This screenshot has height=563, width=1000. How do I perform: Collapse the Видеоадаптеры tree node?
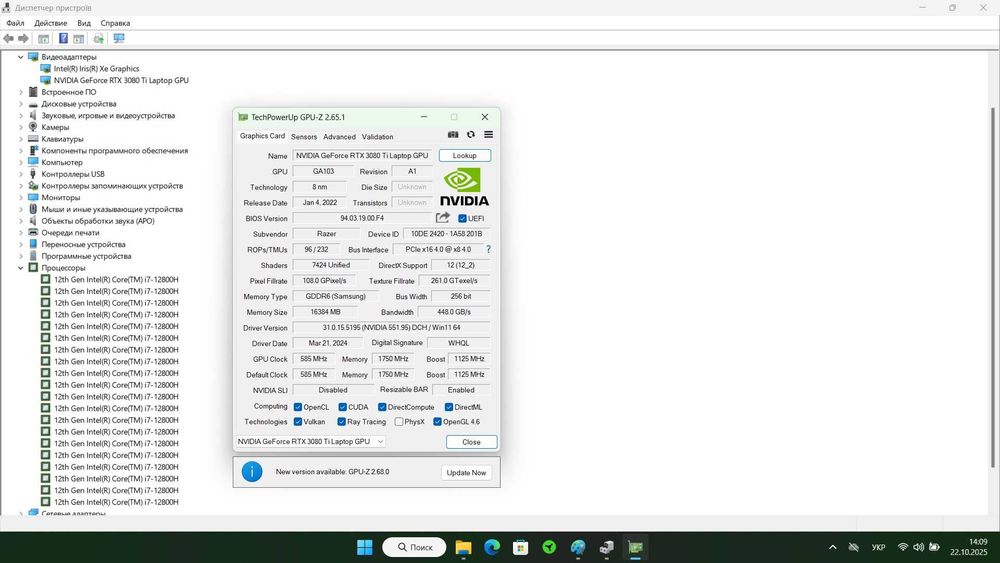click(20, 57)
